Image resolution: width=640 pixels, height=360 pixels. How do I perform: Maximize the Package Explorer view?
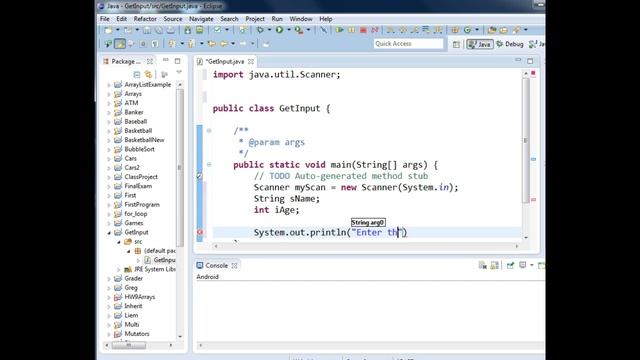click(178, 61)
